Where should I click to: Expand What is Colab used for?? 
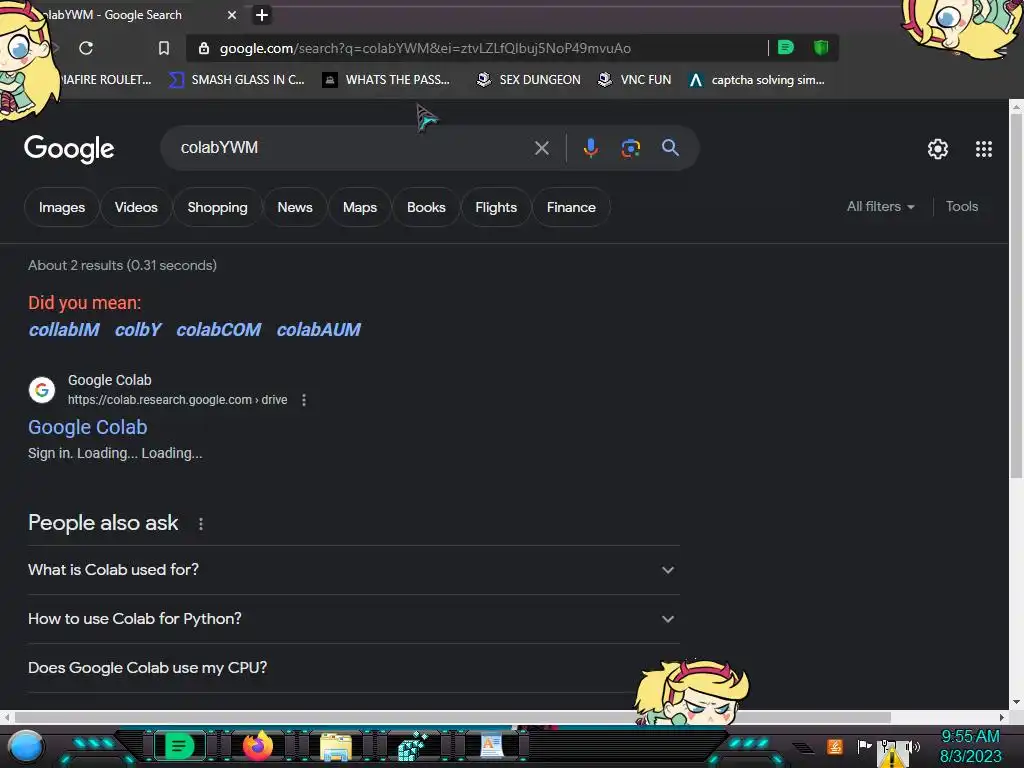pos(353,570)
